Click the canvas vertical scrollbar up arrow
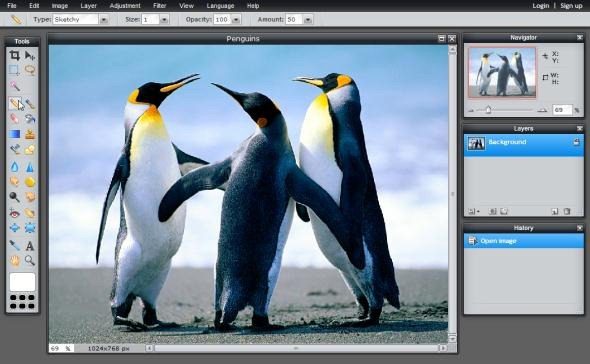Viewport: 590px width, 364px height. [452, 49]
